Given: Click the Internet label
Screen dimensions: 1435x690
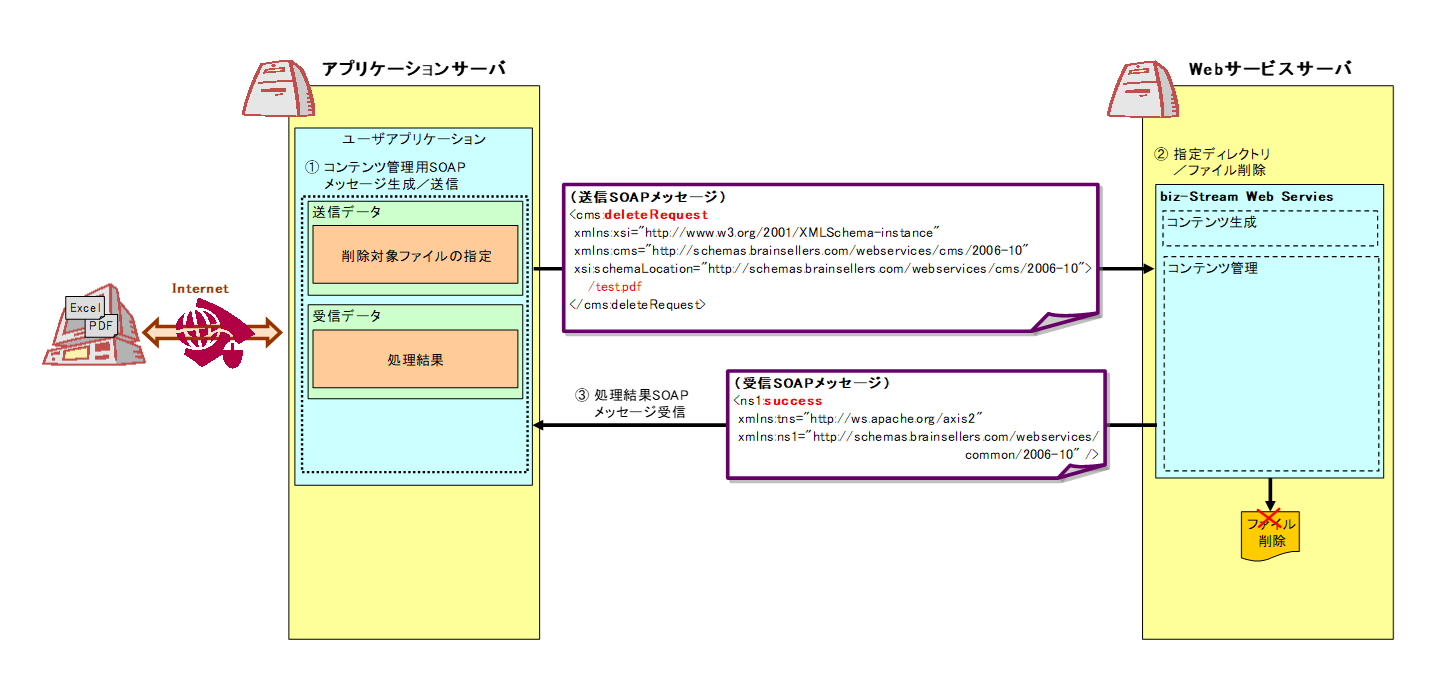Looking at the screenshot, I should pyautogui.click(x=200, y=288).
